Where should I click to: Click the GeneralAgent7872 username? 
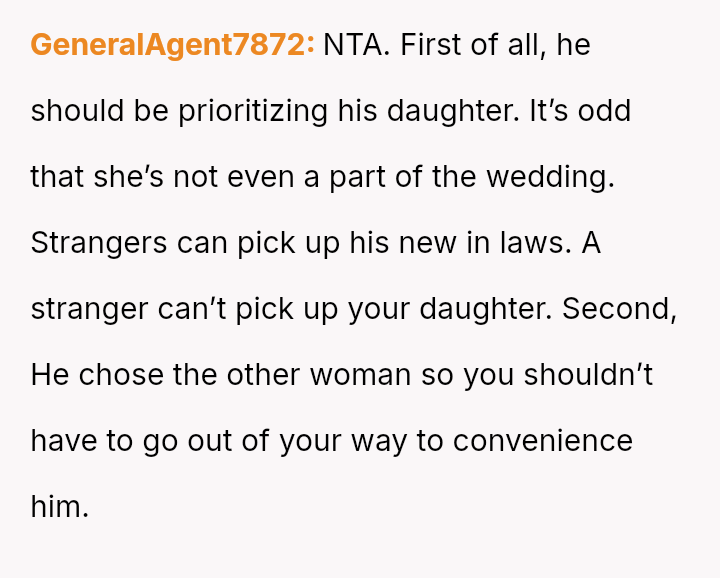[x=173, y=45]
